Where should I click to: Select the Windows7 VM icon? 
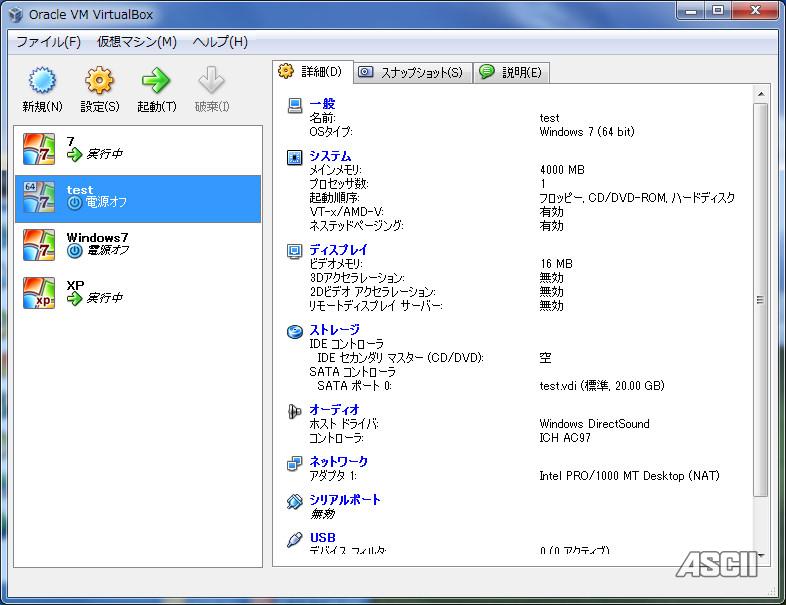point(39,245)
